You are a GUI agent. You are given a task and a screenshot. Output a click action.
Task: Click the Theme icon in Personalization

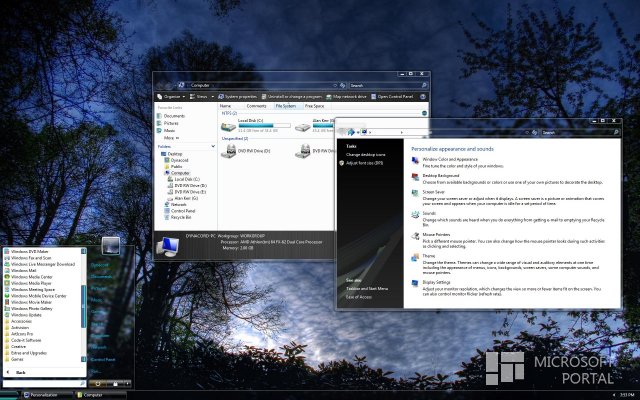tap(415, 257)
